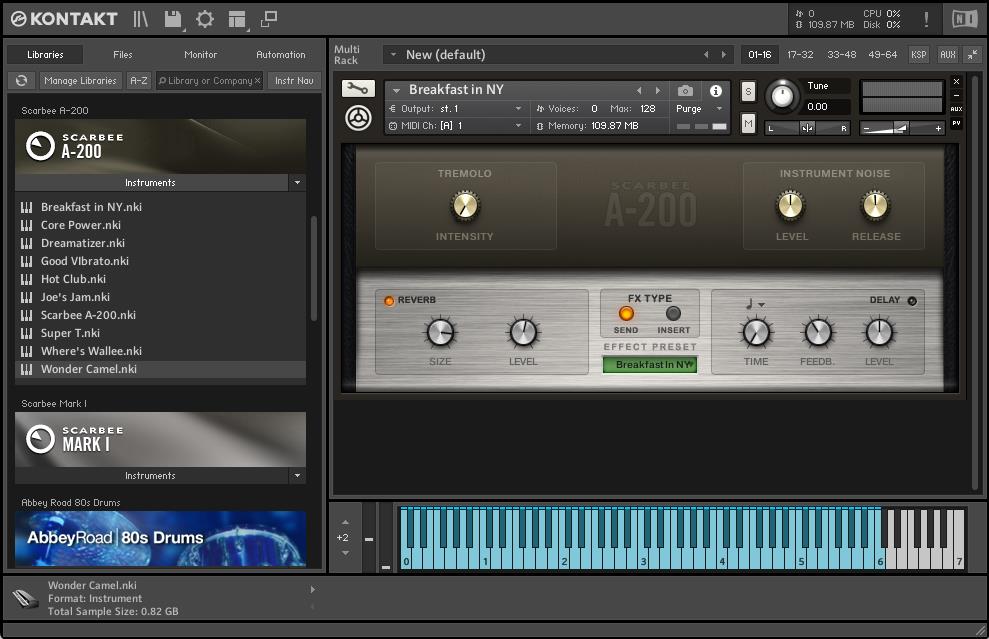This screenshot has width=989, height=639.
Task: Click the save floppy disk icon
Action: 173,19
